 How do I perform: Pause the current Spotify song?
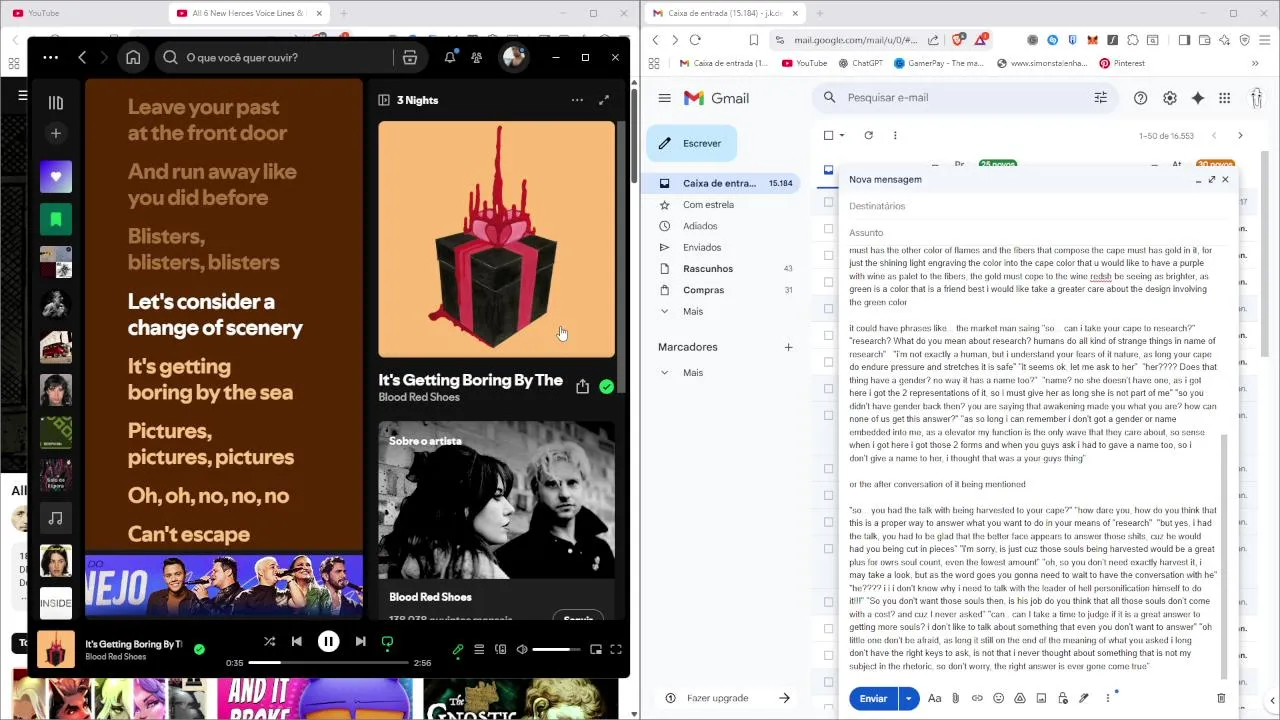[328, 641]
